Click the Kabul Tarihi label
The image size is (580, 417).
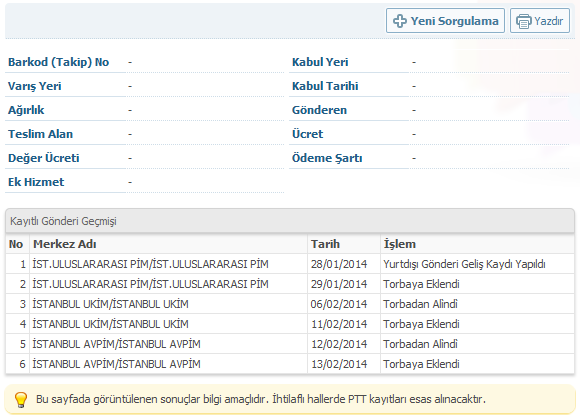(x=325, y=86)
